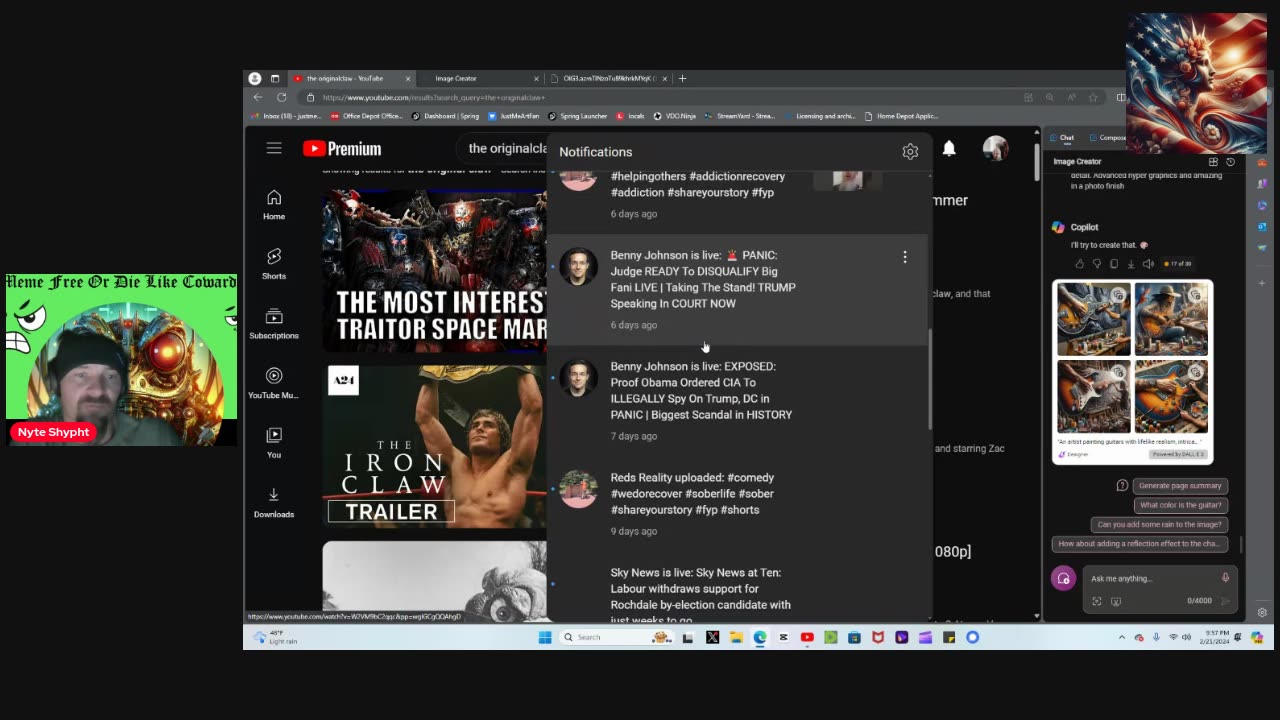Viewport: 1280px width, 720px height.
Task: Click the 'Generate page summary' suggestion
Action: click(x=1180, y=486)
